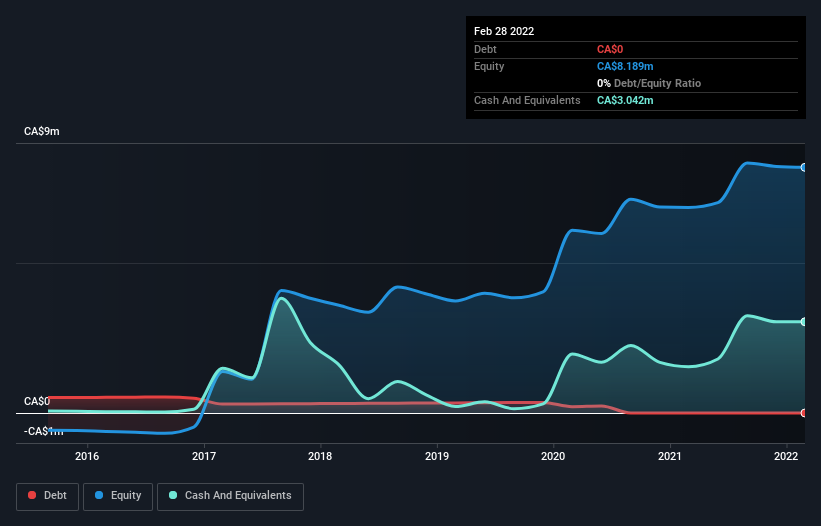The image size is (821, 526).
Task: Click the red CA$0 debt value in tooltip
Action: pos(610,49)
